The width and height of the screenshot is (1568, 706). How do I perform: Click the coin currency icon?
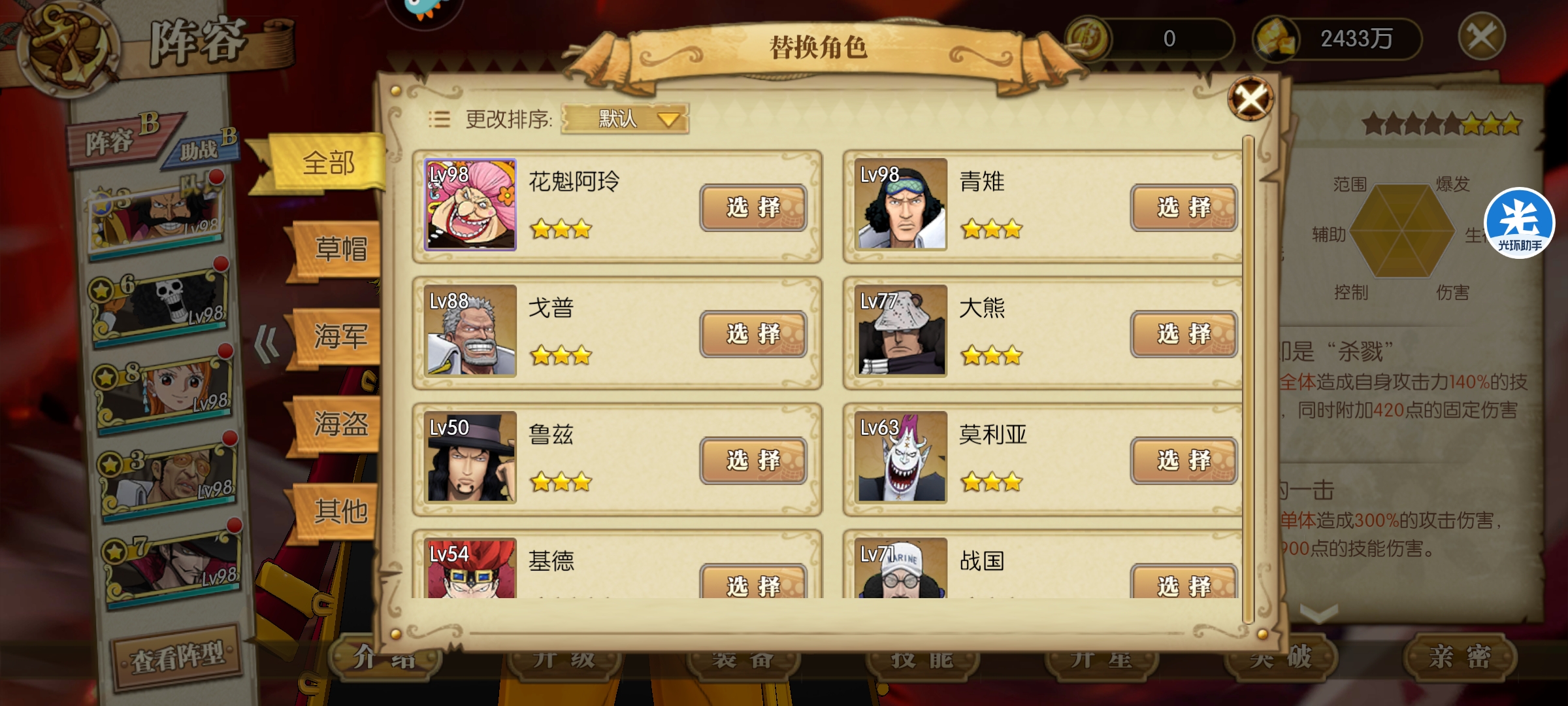[1087, 39]
